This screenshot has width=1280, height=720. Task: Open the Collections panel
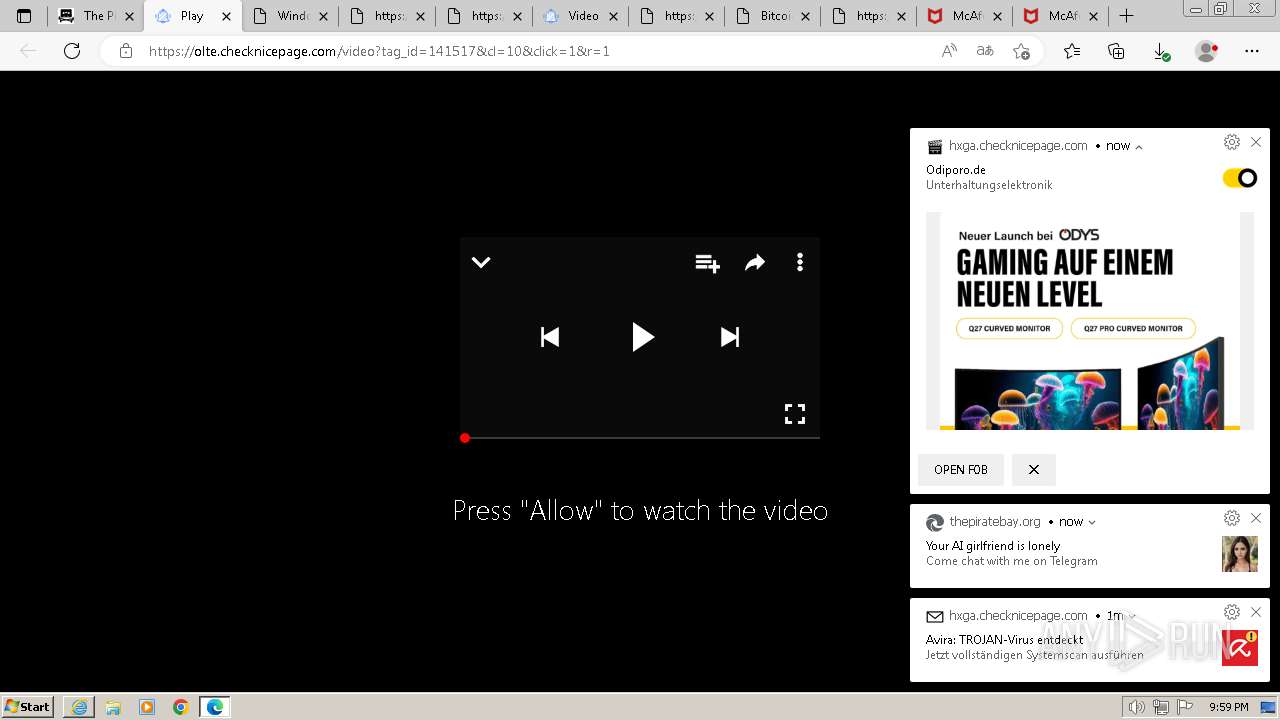point(1116,51)
